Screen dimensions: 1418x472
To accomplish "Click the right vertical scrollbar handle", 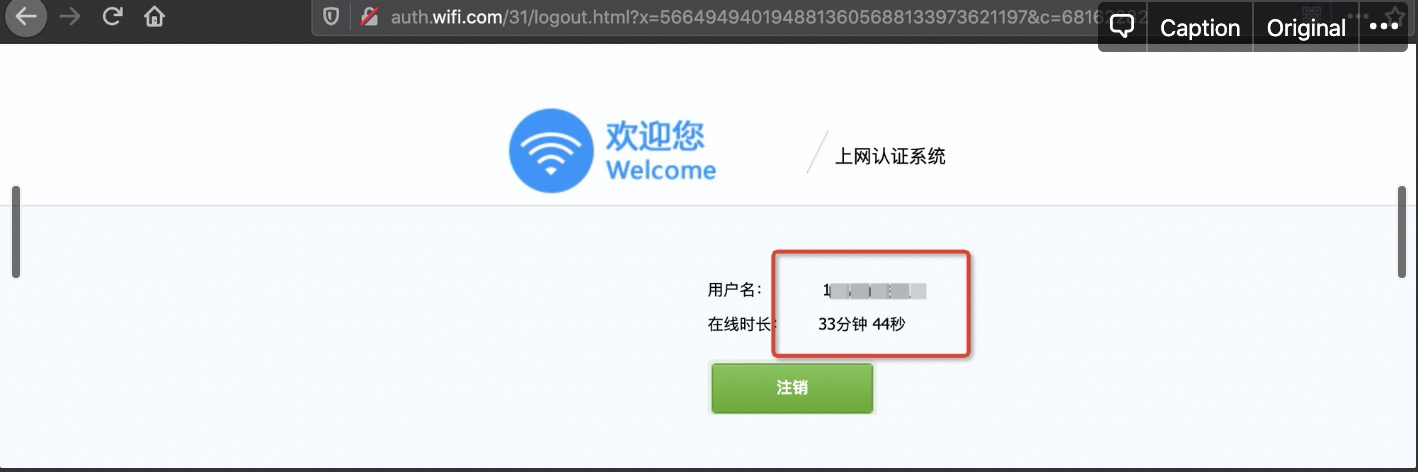I will pos(1402,231).
